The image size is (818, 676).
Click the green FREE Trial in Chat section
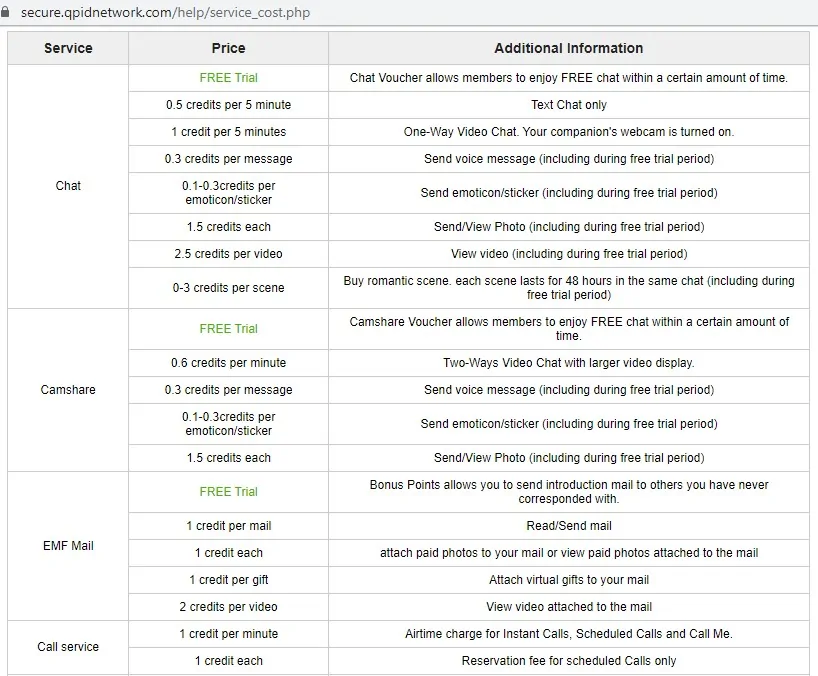click(x=228, y=78)
